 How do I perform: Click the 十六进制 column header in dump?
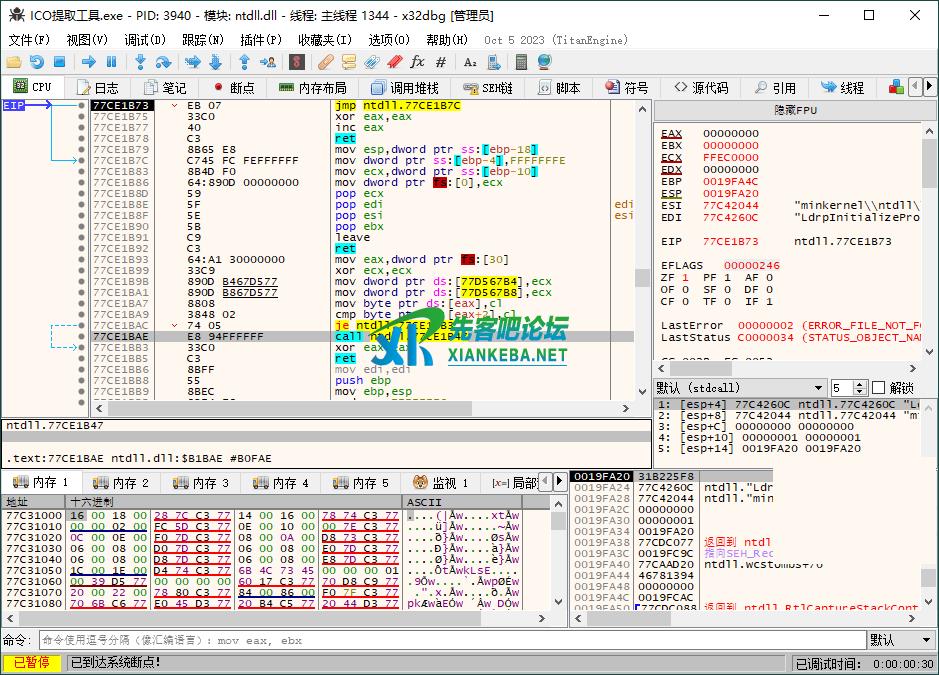coord(235,501)
